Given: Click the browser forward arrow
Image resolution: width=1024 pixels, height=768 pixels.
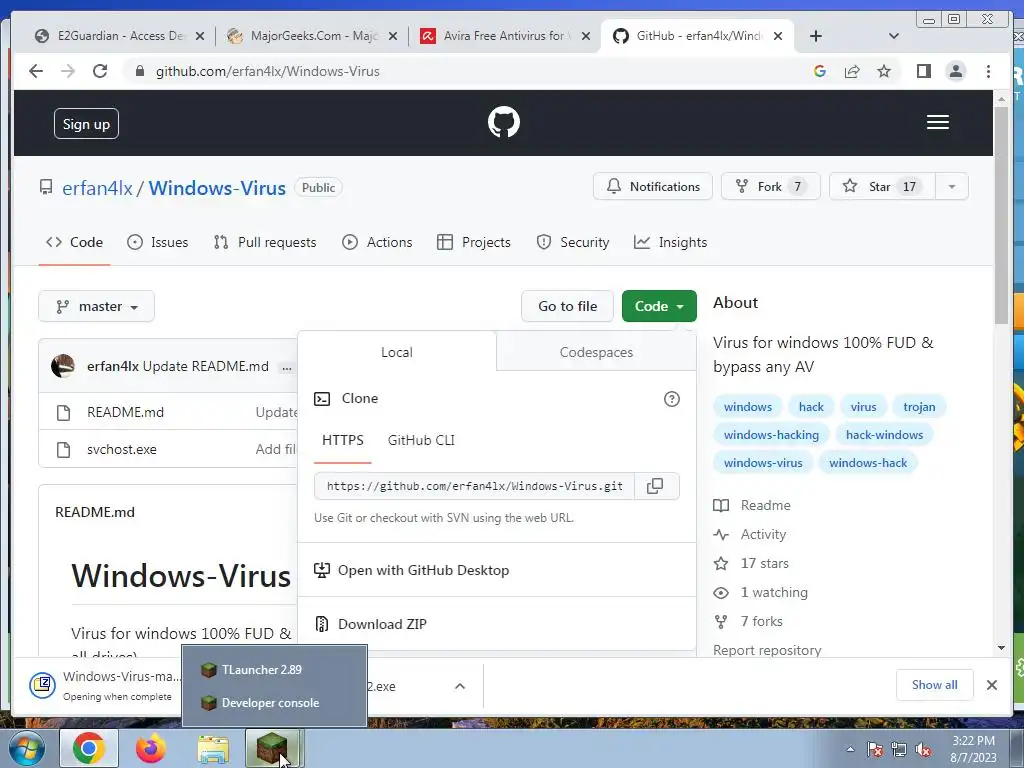Looking at the screenshot, I should pyautogui.click(x=68, y=71).
